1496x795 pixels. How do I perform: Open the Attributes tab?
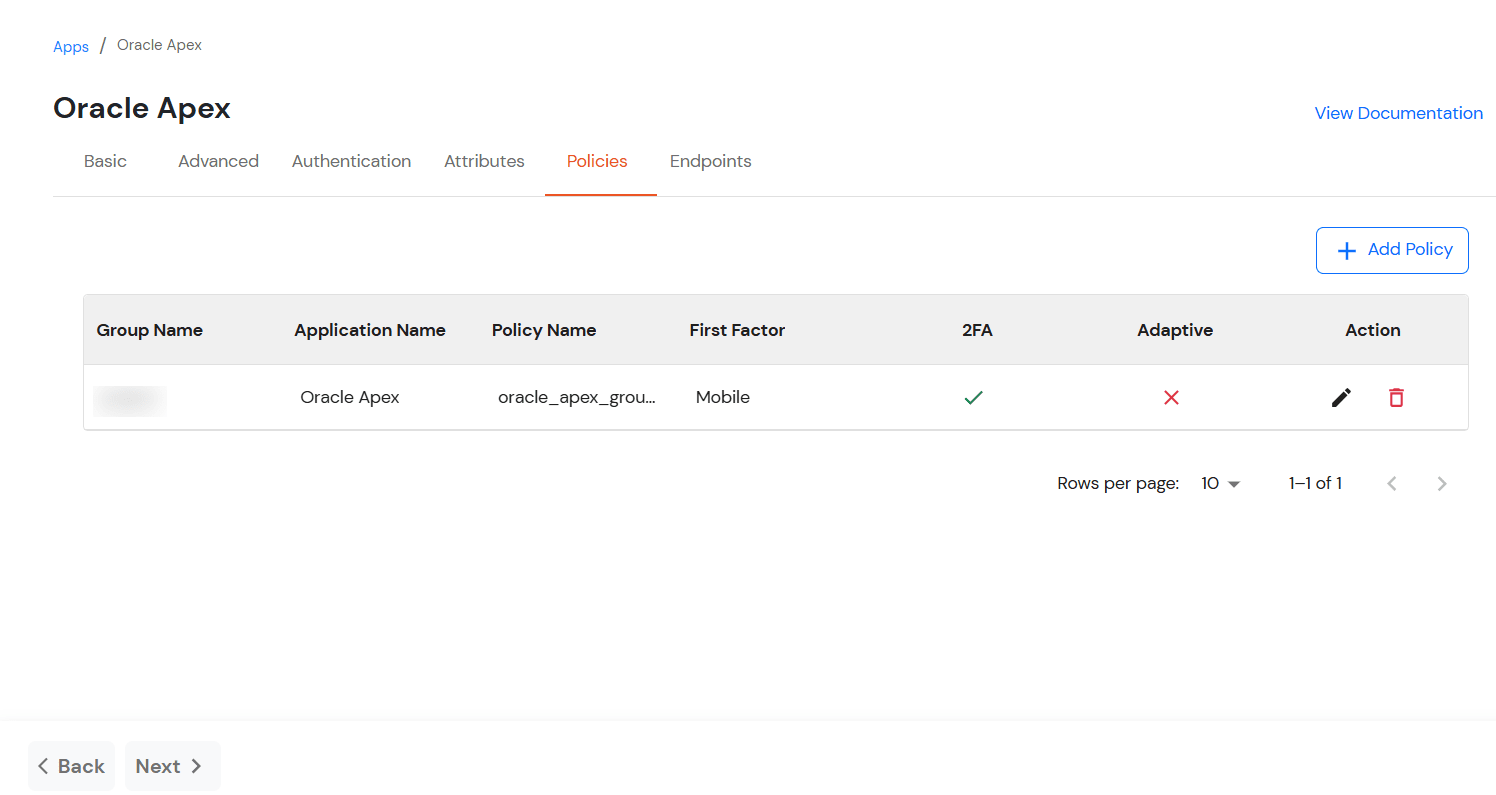(x=484, y=161)
